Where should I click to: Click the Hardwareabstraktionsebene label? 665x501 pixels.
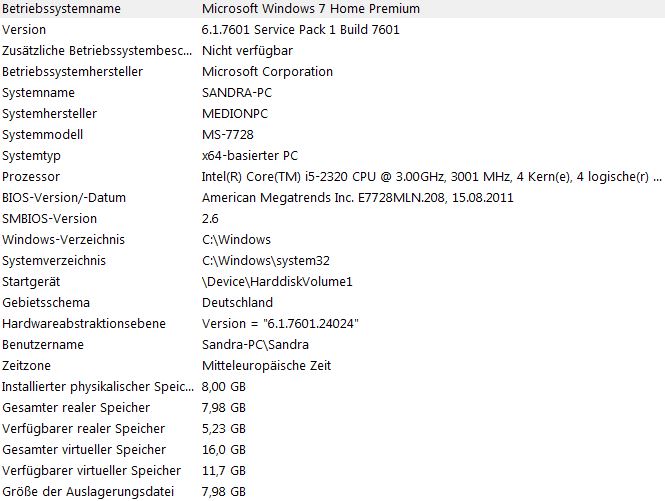84,324
